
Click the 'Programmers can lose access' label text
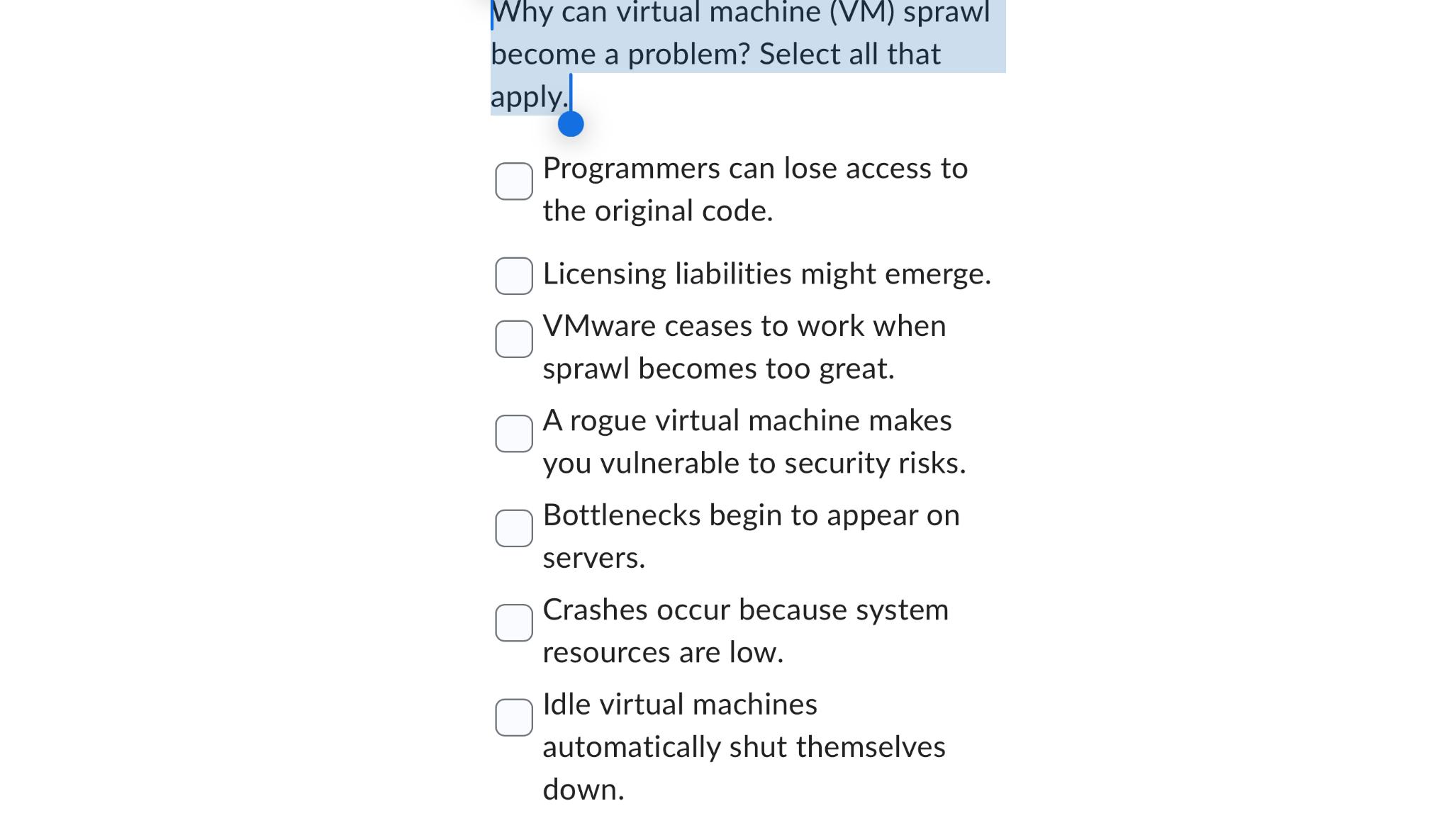pos(755,168)
